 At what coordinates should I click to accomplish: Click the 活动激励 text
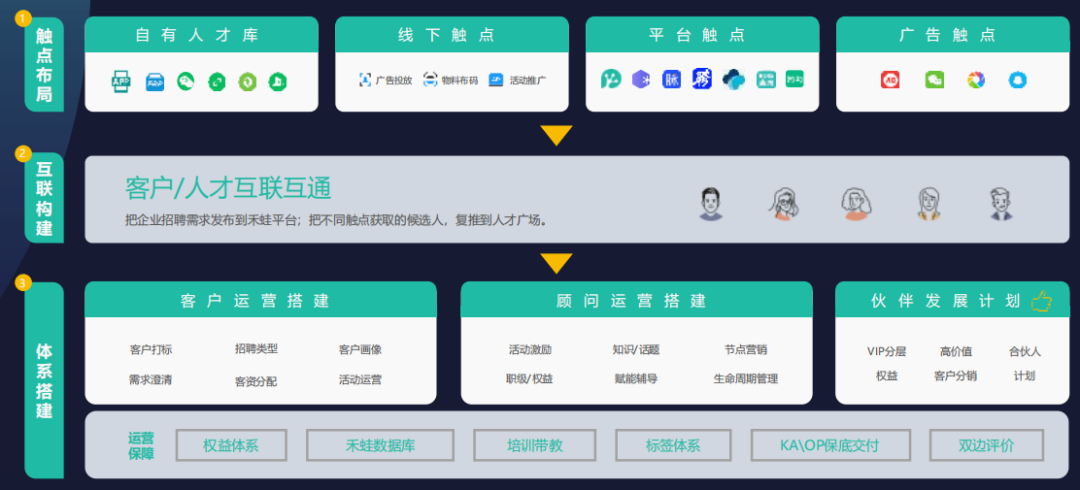tap(530, 349)
